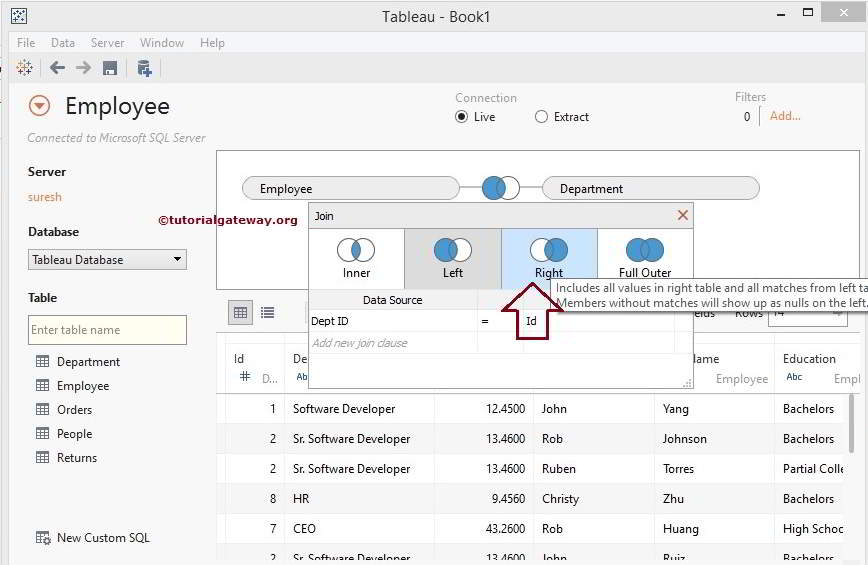The image size is (868, 565).
Task: Click the join Venn icon between tables
Action: 500,188
